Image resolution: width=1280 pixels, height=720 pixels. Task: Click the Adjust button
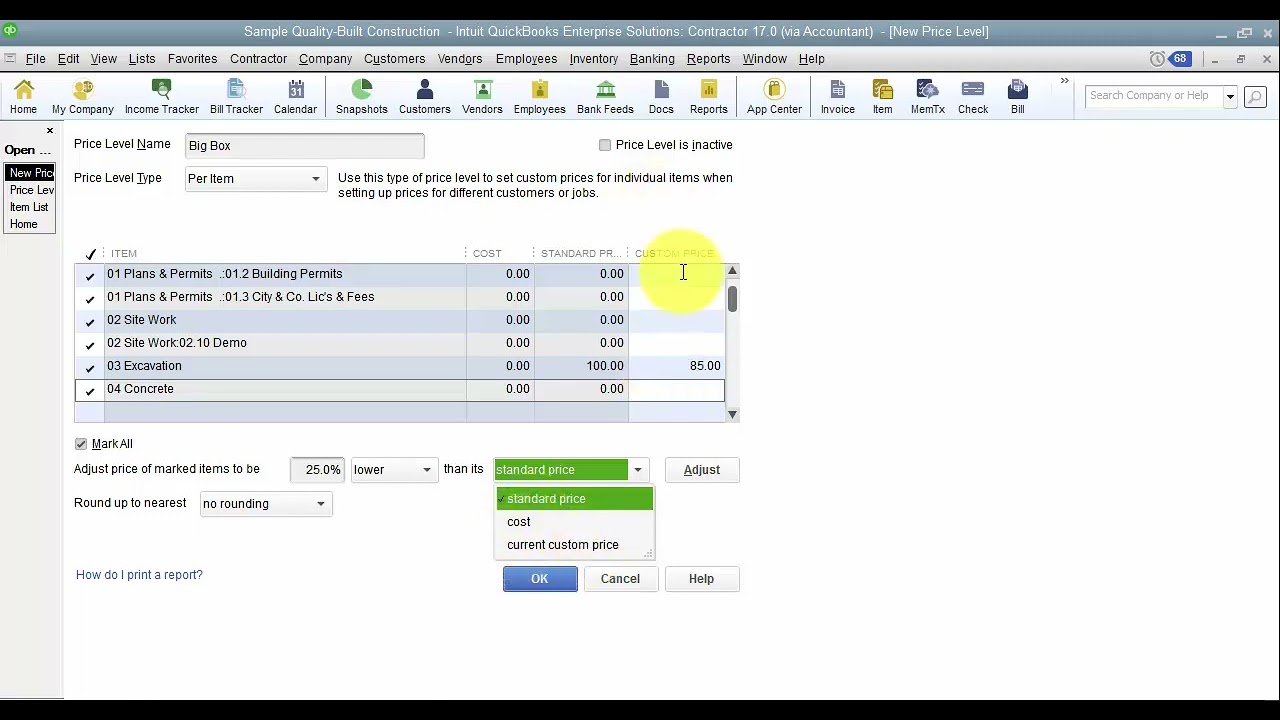coord(701,470)
